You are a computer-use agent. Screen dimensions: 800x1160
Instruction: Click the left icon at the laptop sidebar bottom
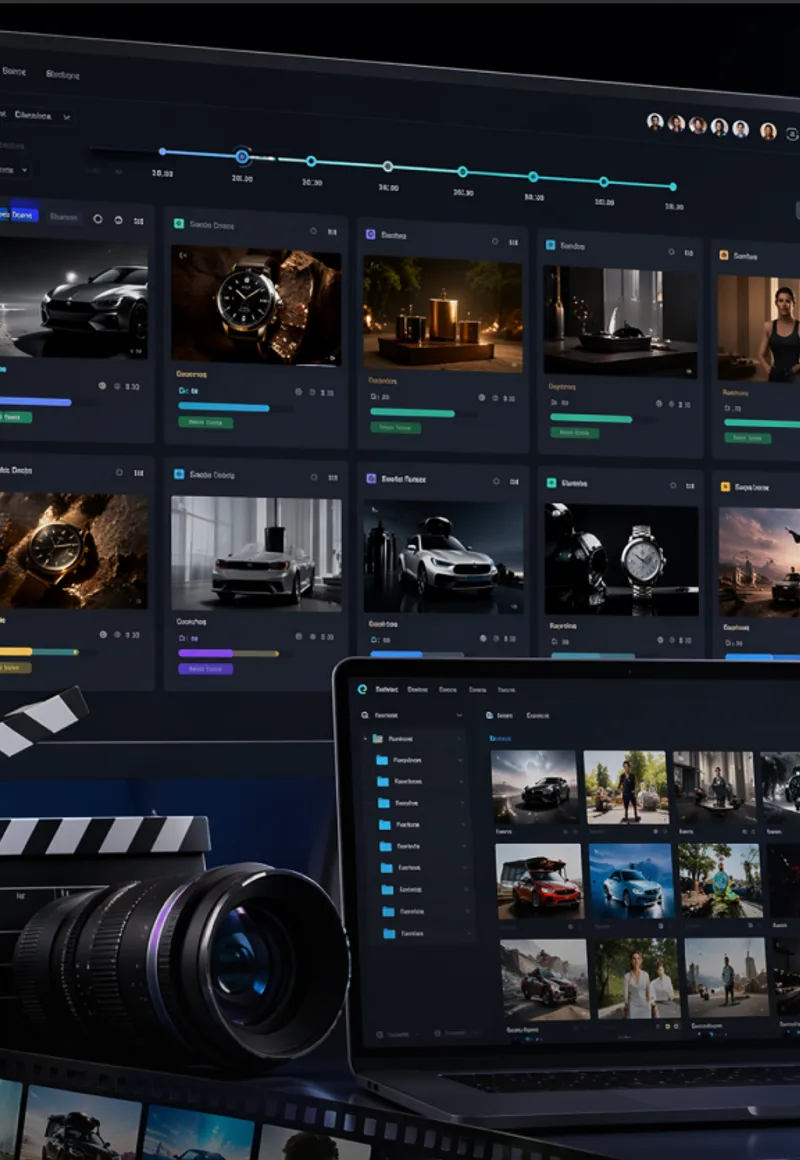pos(380,1033)
